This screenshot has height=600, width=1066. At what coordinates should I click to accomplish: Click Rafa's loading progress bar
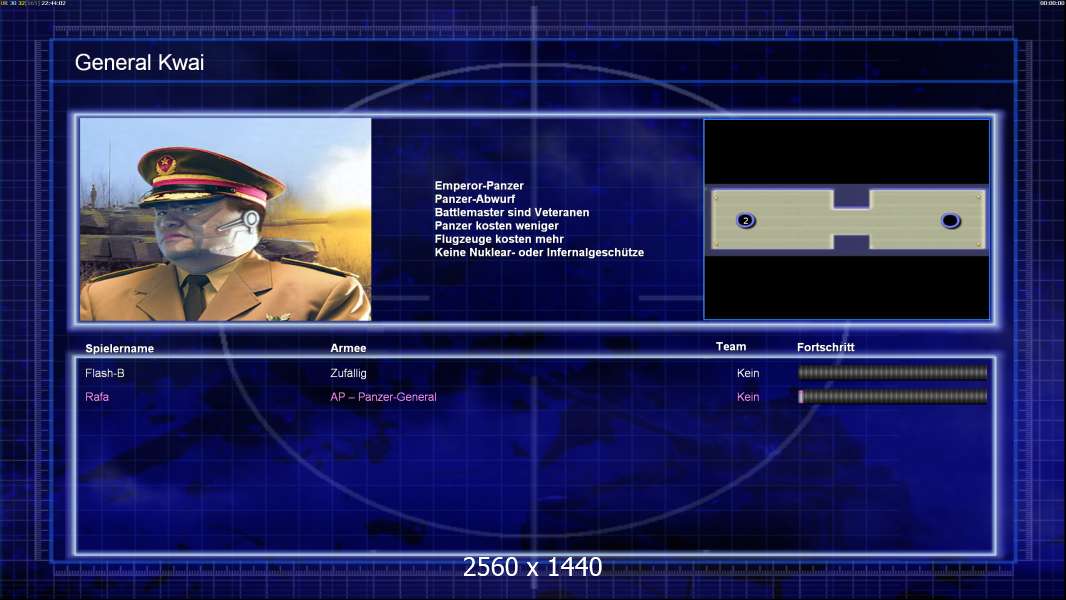[x=893, y=396]
